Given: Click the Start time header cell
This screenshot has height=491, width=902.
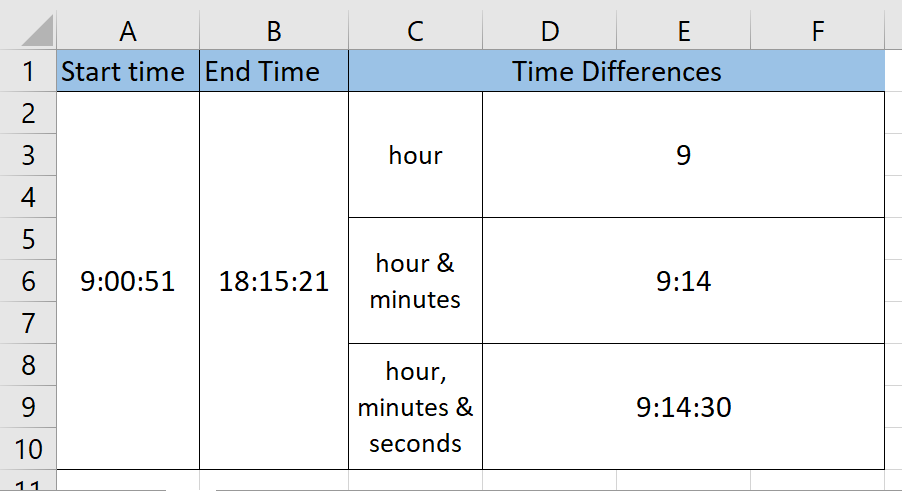Looking at the screenshot, I should [123, 72].
